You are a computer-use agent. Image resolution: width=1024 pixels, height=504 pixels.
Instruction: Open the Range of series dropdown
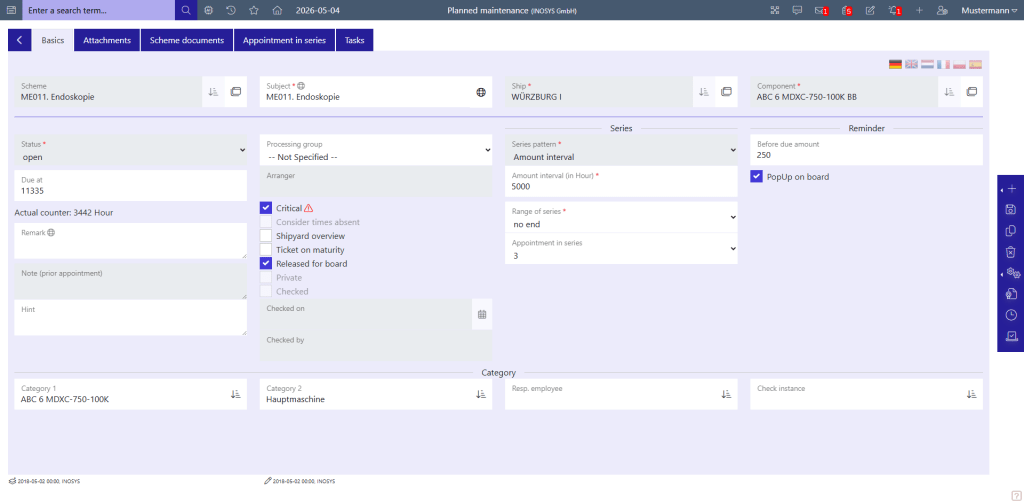[621, 217]
